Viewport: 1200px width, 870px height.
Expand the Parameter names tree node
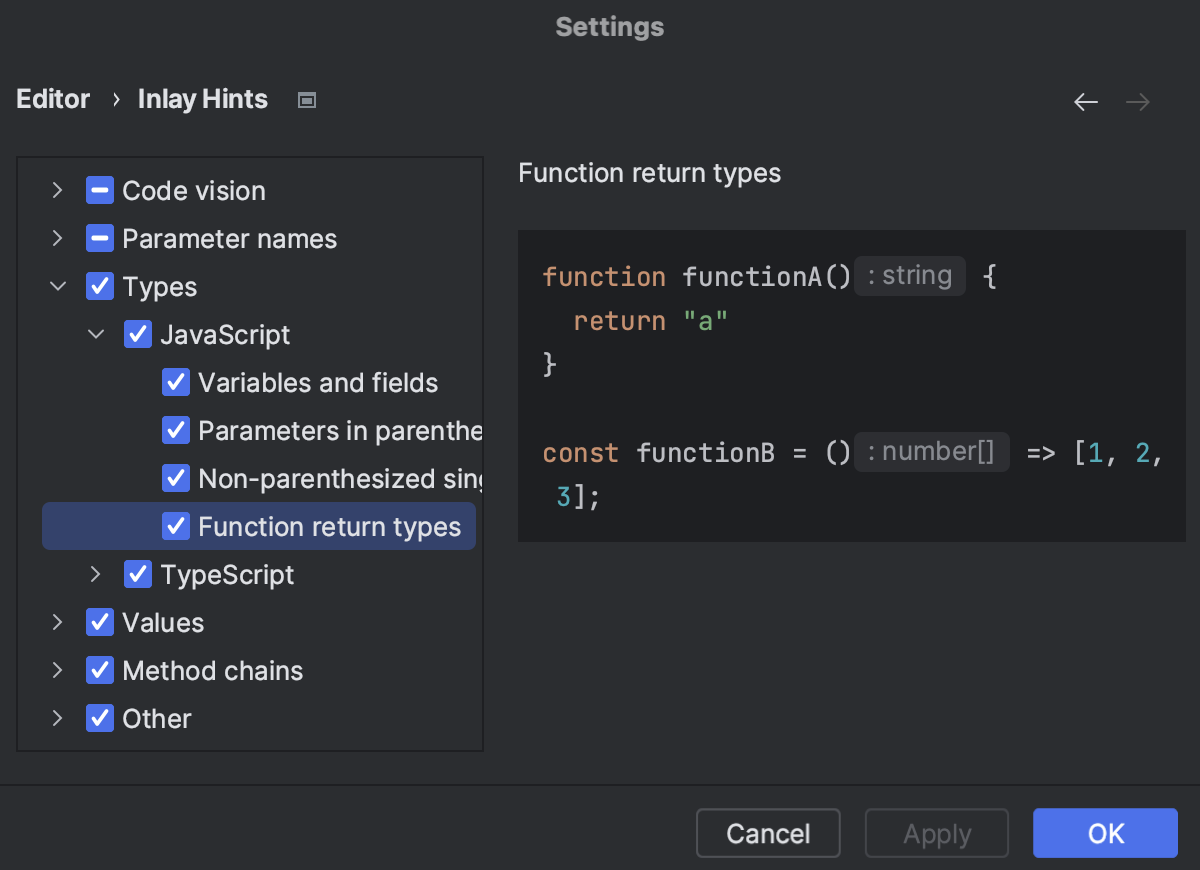pos(57,238)
